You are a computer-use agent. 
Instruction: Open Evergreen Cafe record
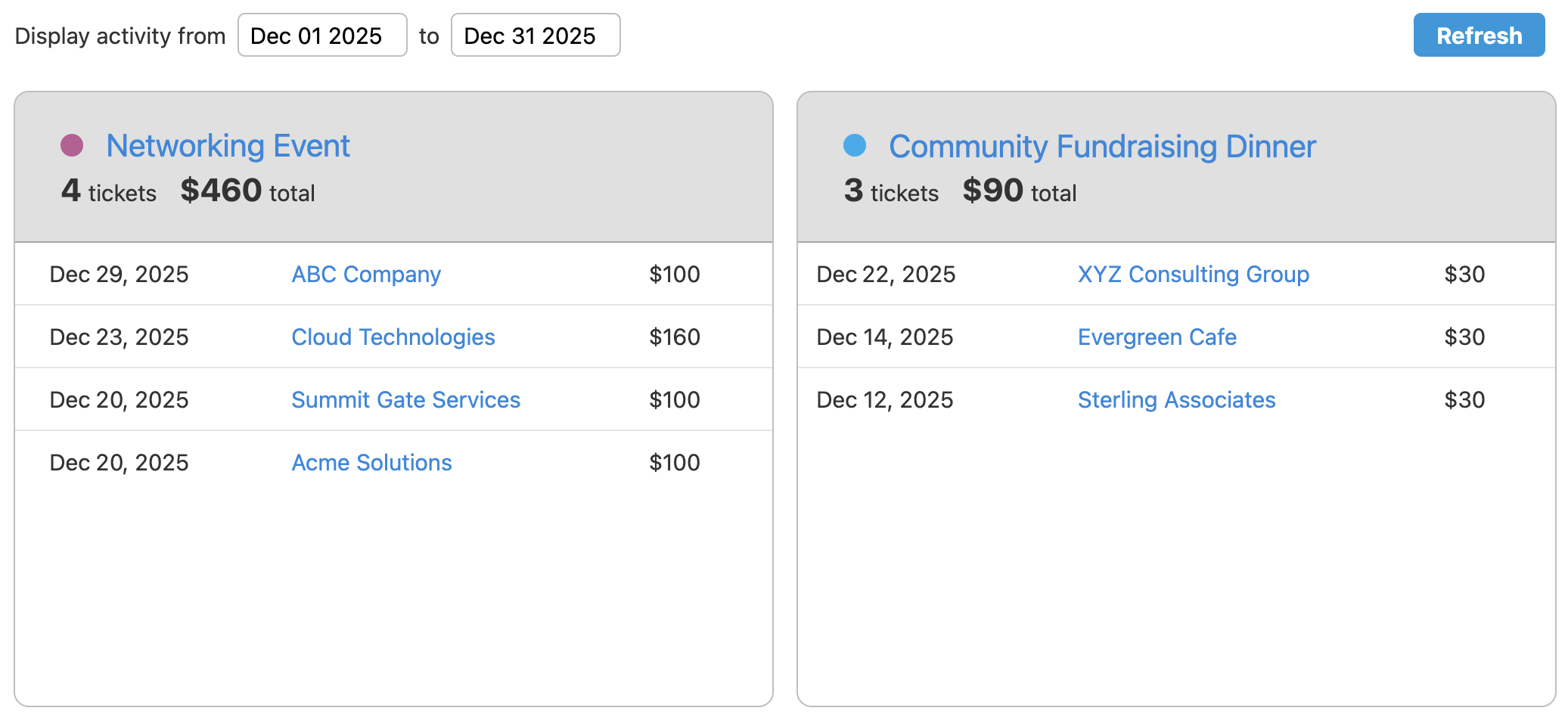pos(1157,337)
